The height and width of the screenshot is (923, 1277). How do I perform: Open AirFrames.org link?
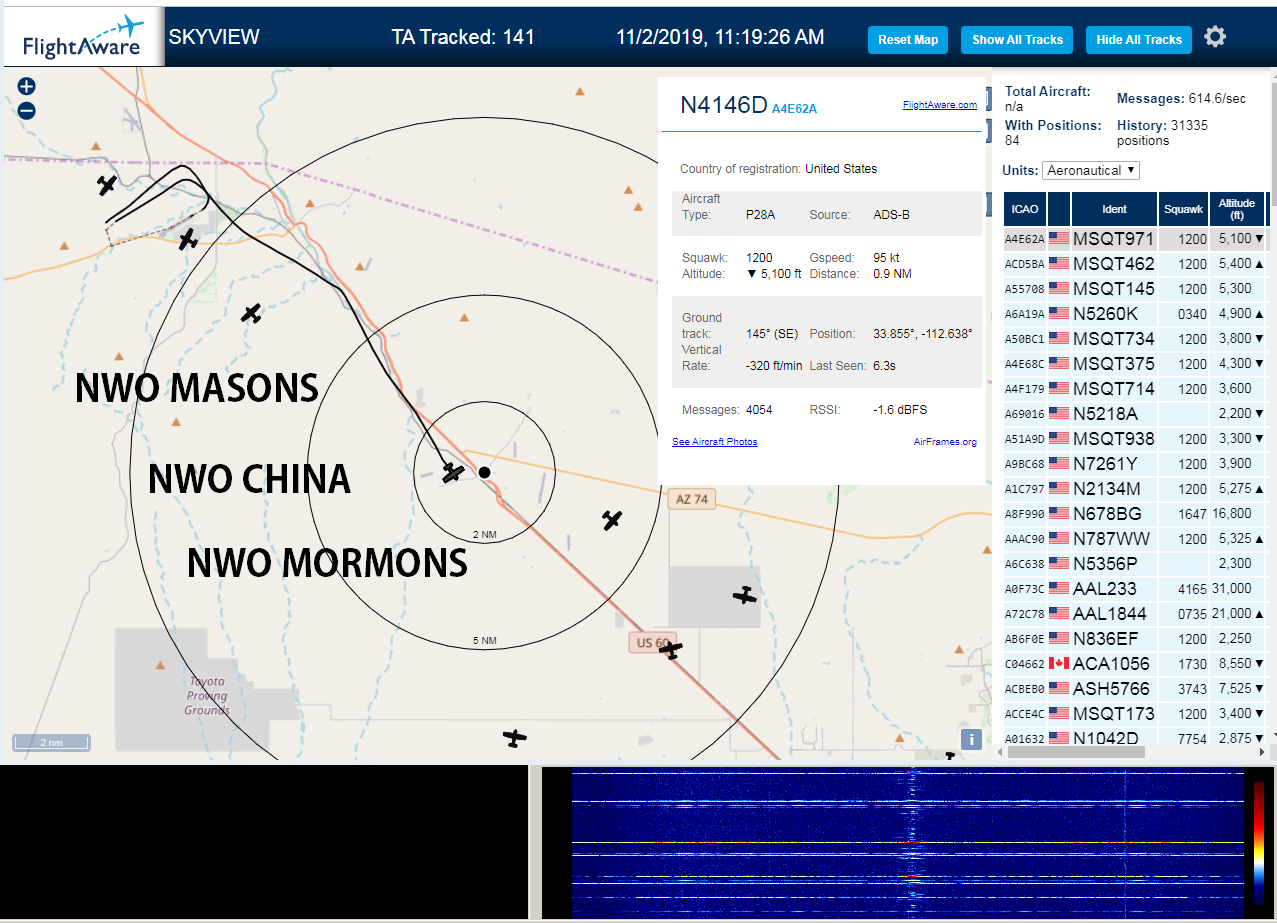[x=945, y=442]
